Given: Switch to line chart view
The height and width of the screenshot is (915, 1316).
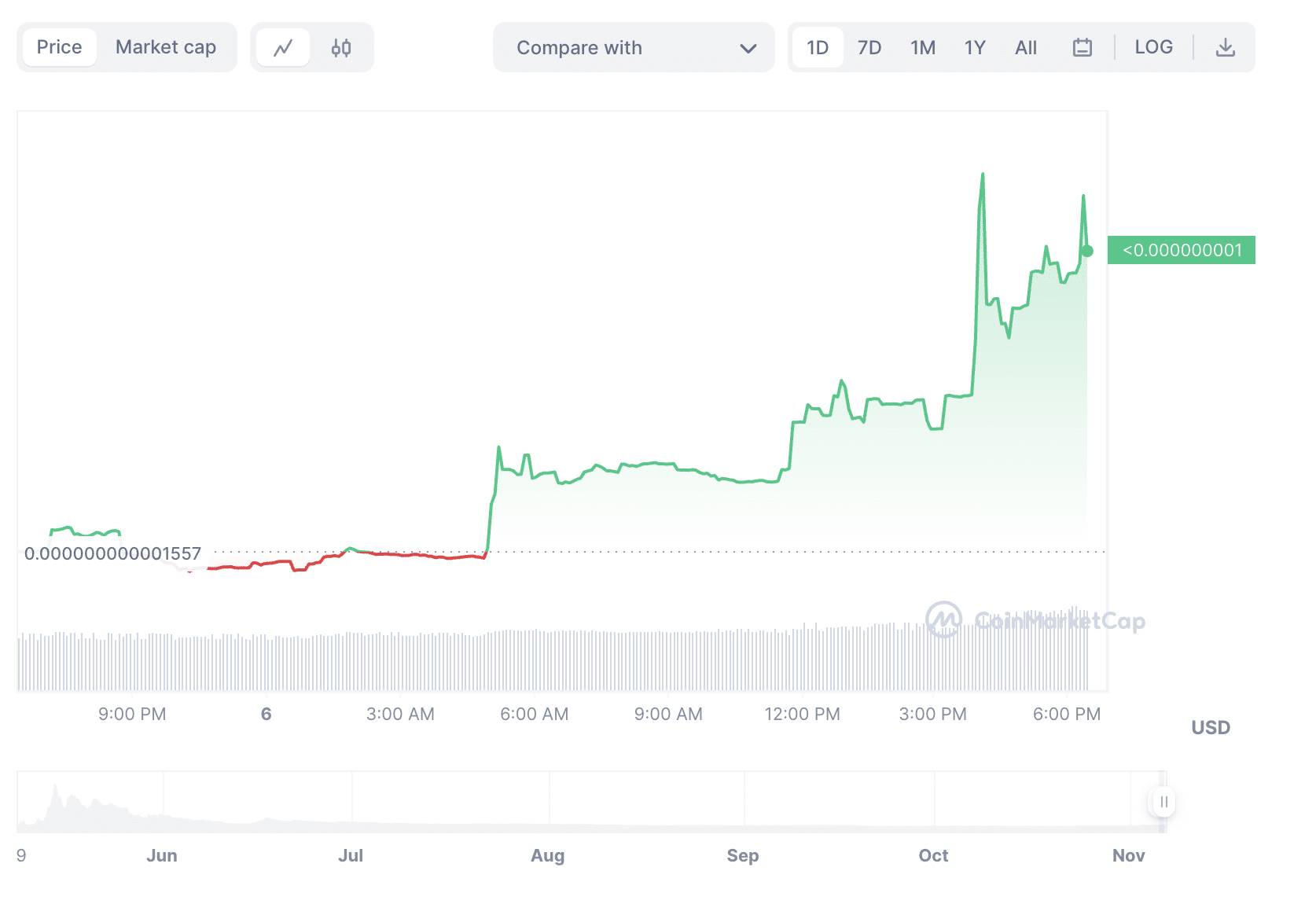Looking at the screenshot, I should click(x=283, y=48).
